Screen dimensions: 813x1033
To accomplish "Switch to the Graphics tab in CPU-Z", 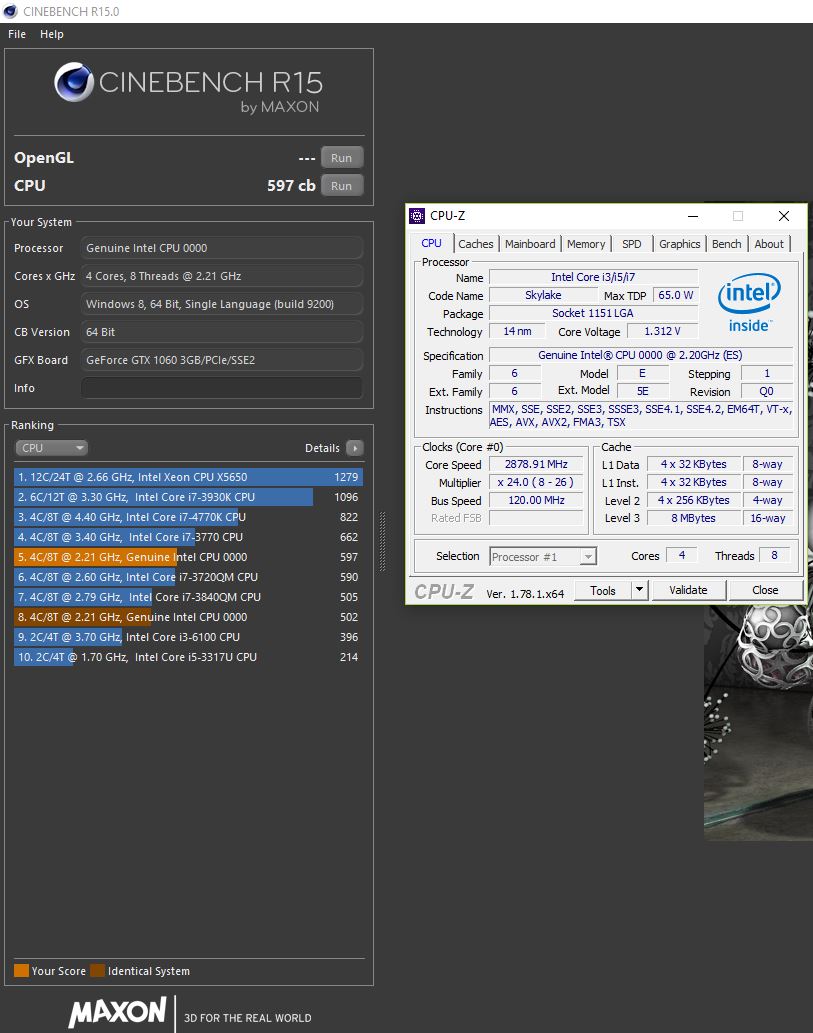I will tap(679, 244).
